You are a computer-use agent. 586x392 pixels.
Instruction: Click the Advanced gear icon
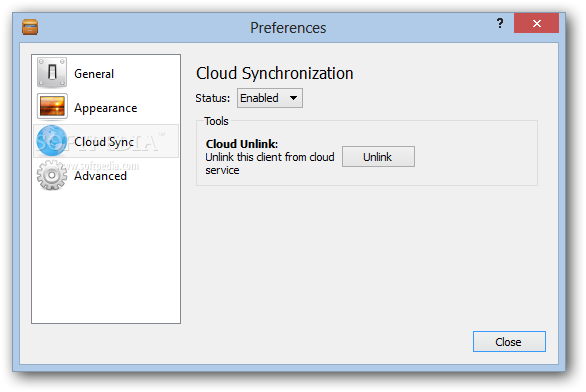(x=52, y=175)
